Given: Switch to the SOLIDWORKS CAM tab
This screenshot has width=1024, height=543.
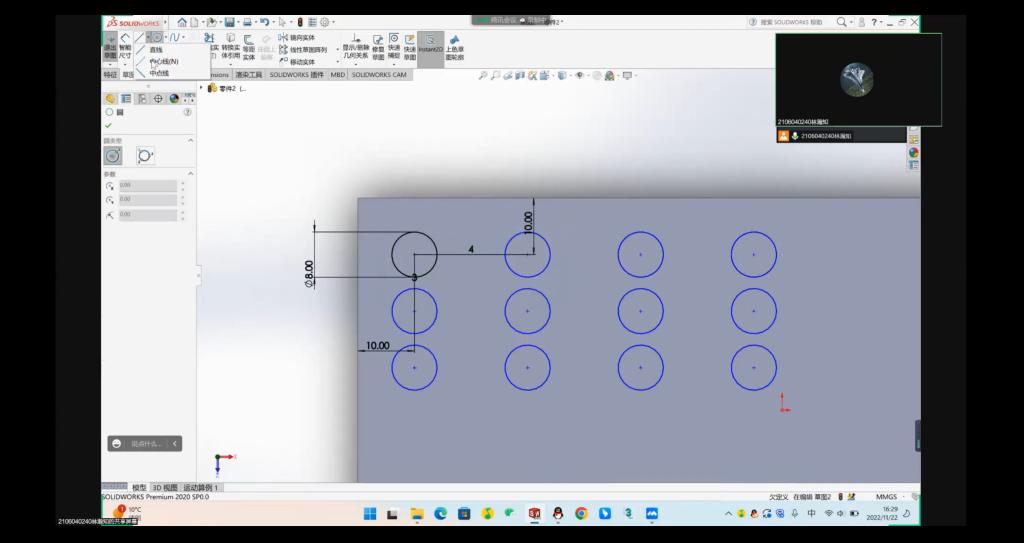Looking at the screenshot, I should pyautogui.click(x=379, y=74).
